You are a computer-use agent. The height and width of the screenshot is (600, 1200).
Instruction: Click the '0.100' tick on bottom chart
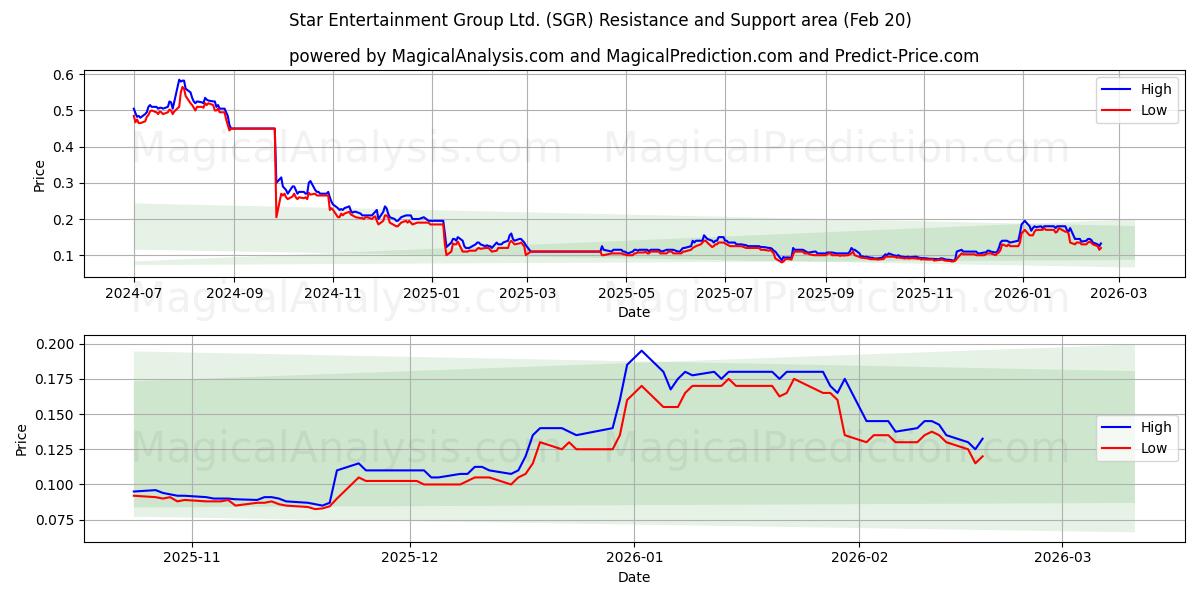[x=55, y=485]
